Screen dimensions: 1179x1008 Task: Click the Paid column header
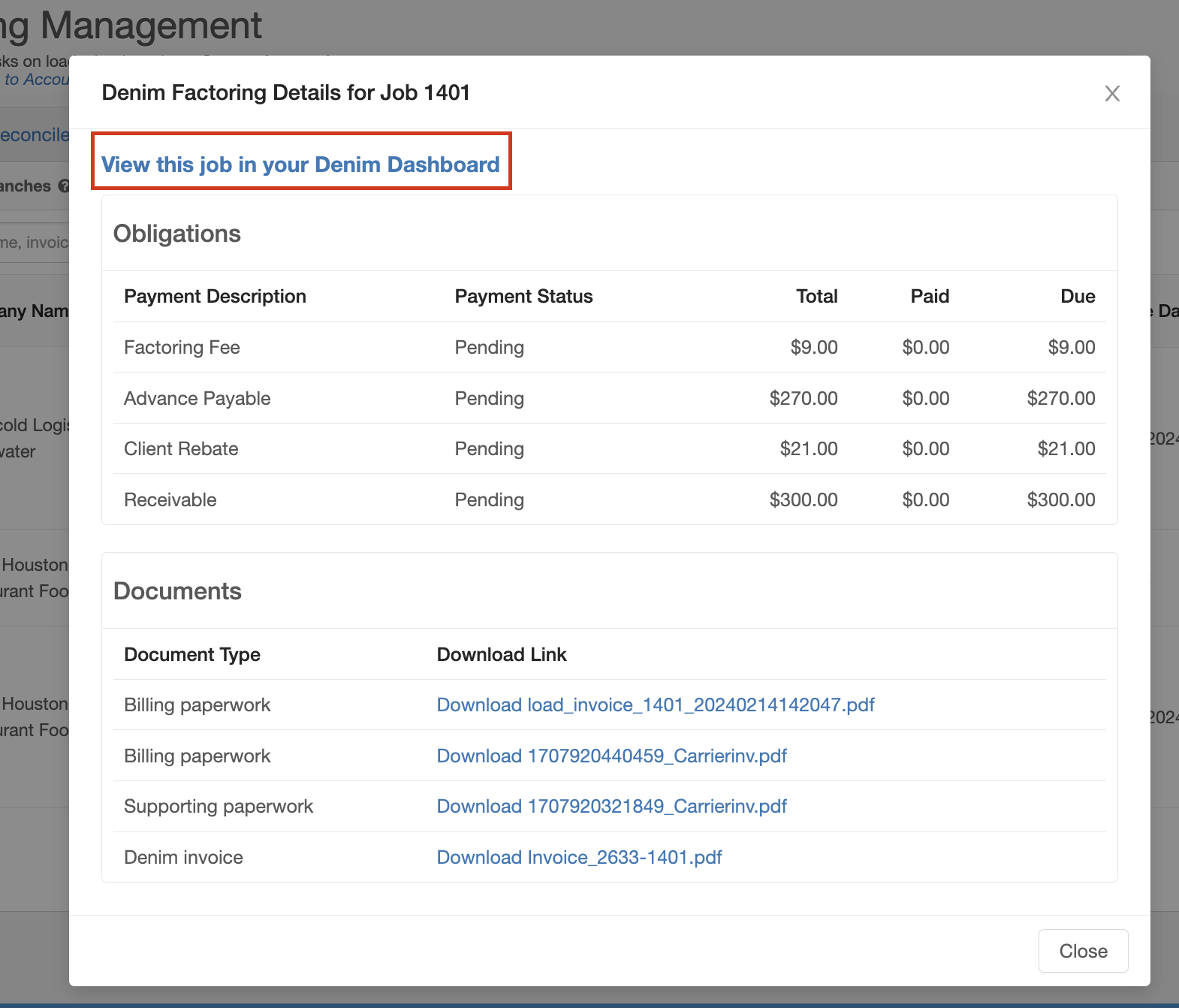pos(930,296)
